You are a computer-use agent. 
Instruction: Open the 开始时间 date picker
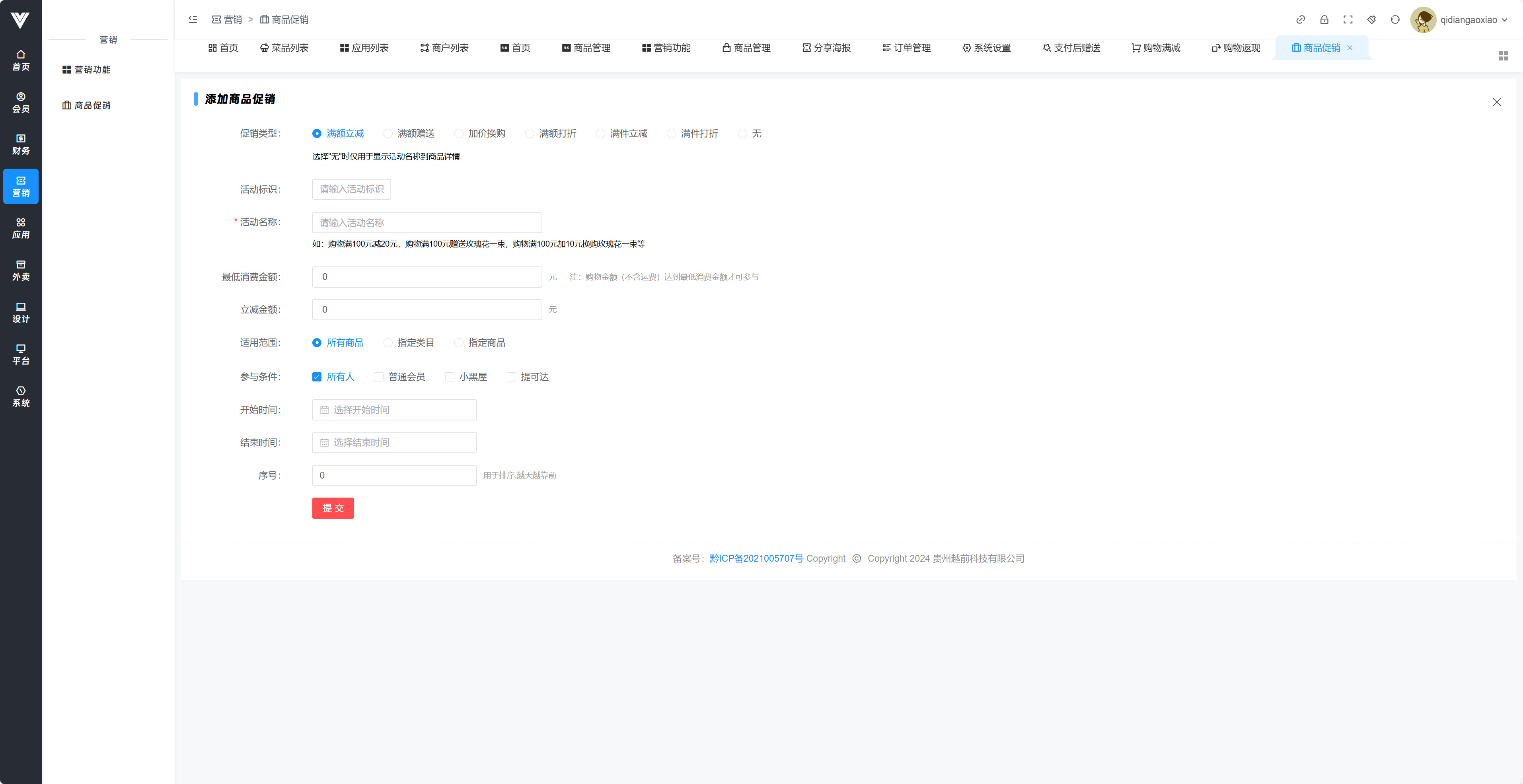pos(394,410)
